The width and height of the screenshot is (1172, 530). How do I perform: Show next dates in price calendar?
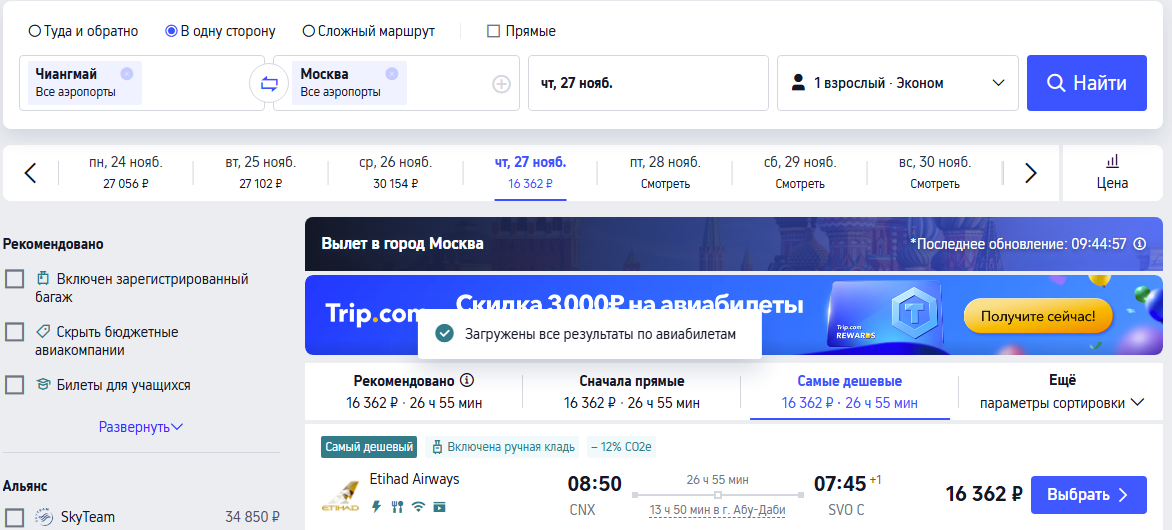[1031, 173]
